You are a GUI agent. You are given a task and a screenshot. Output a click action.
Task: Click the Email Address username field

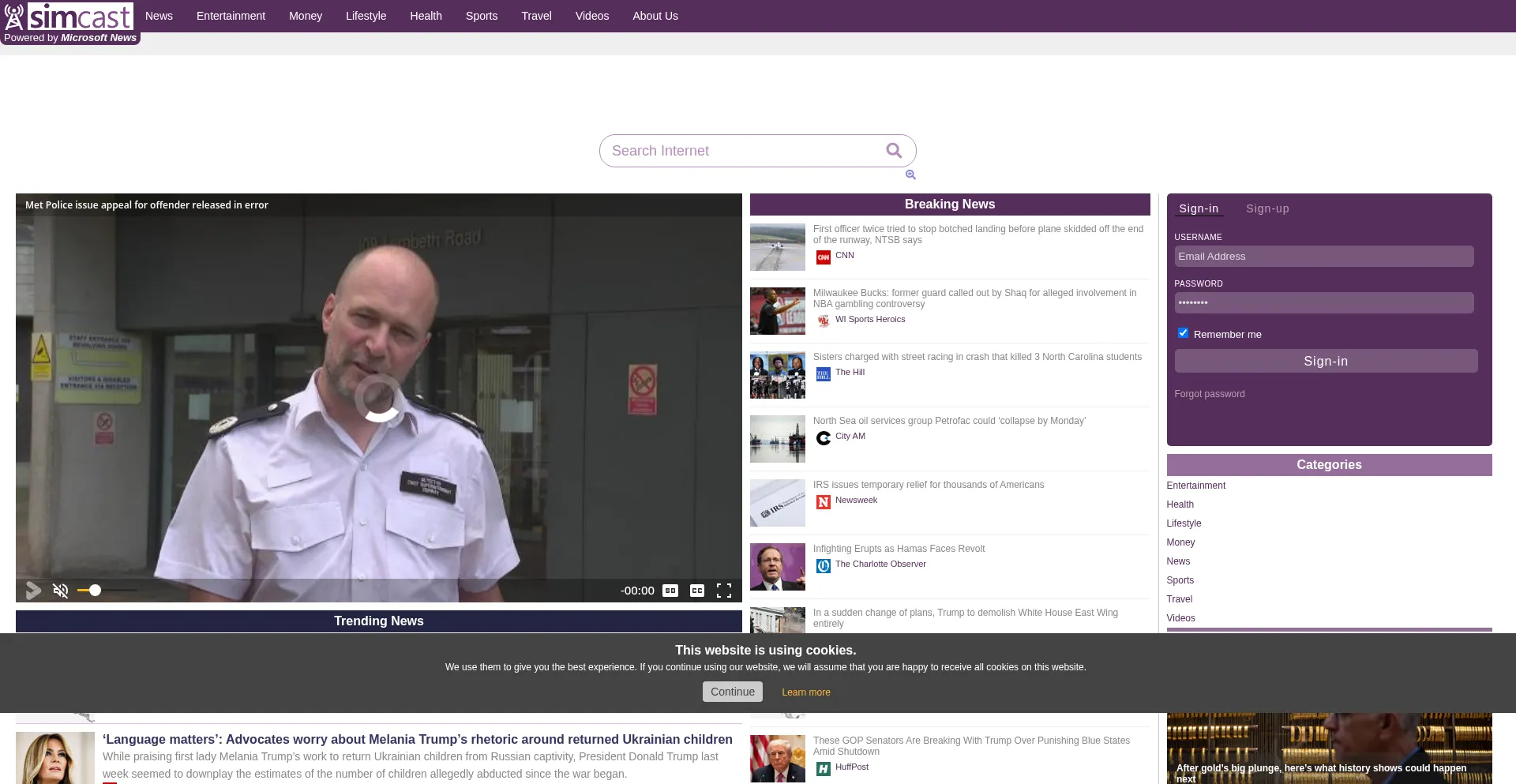coord(1323,257)
